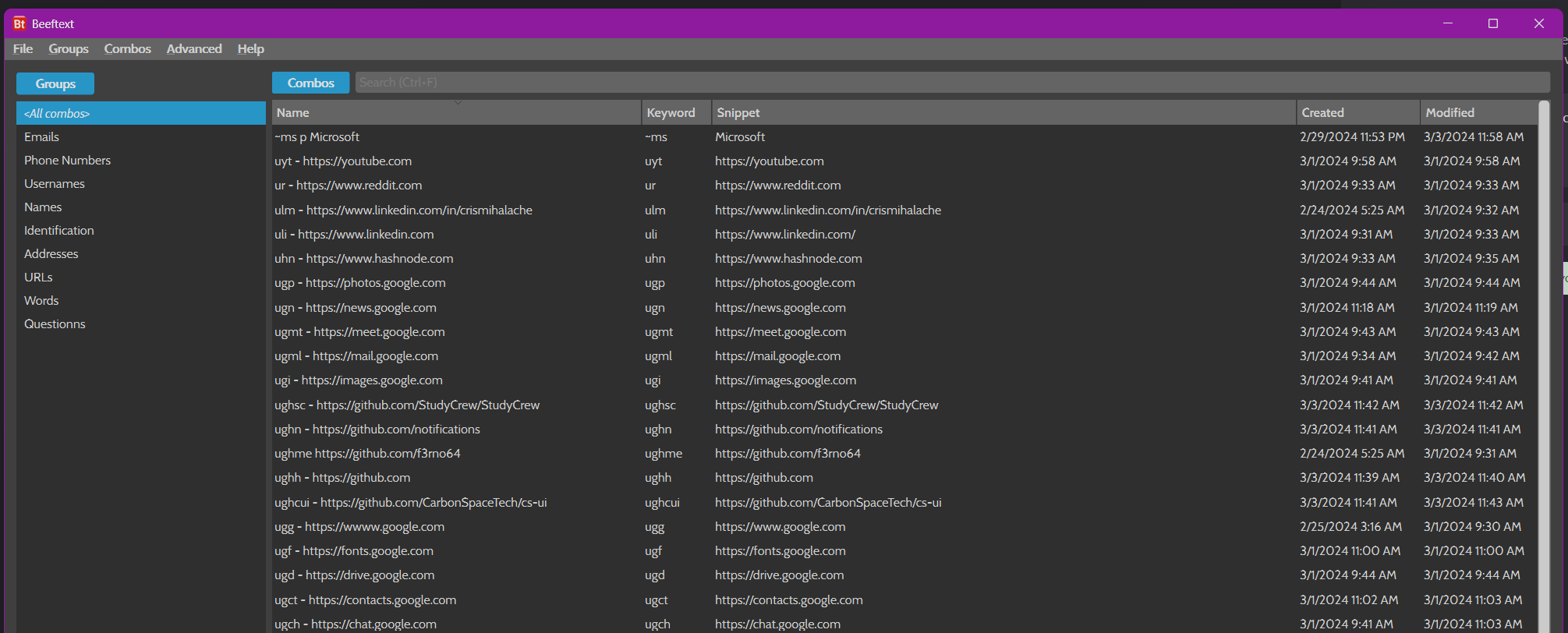Select 'ughme https://github.com/f3rno64' combo
The image size is (1568, 633).
367,453
